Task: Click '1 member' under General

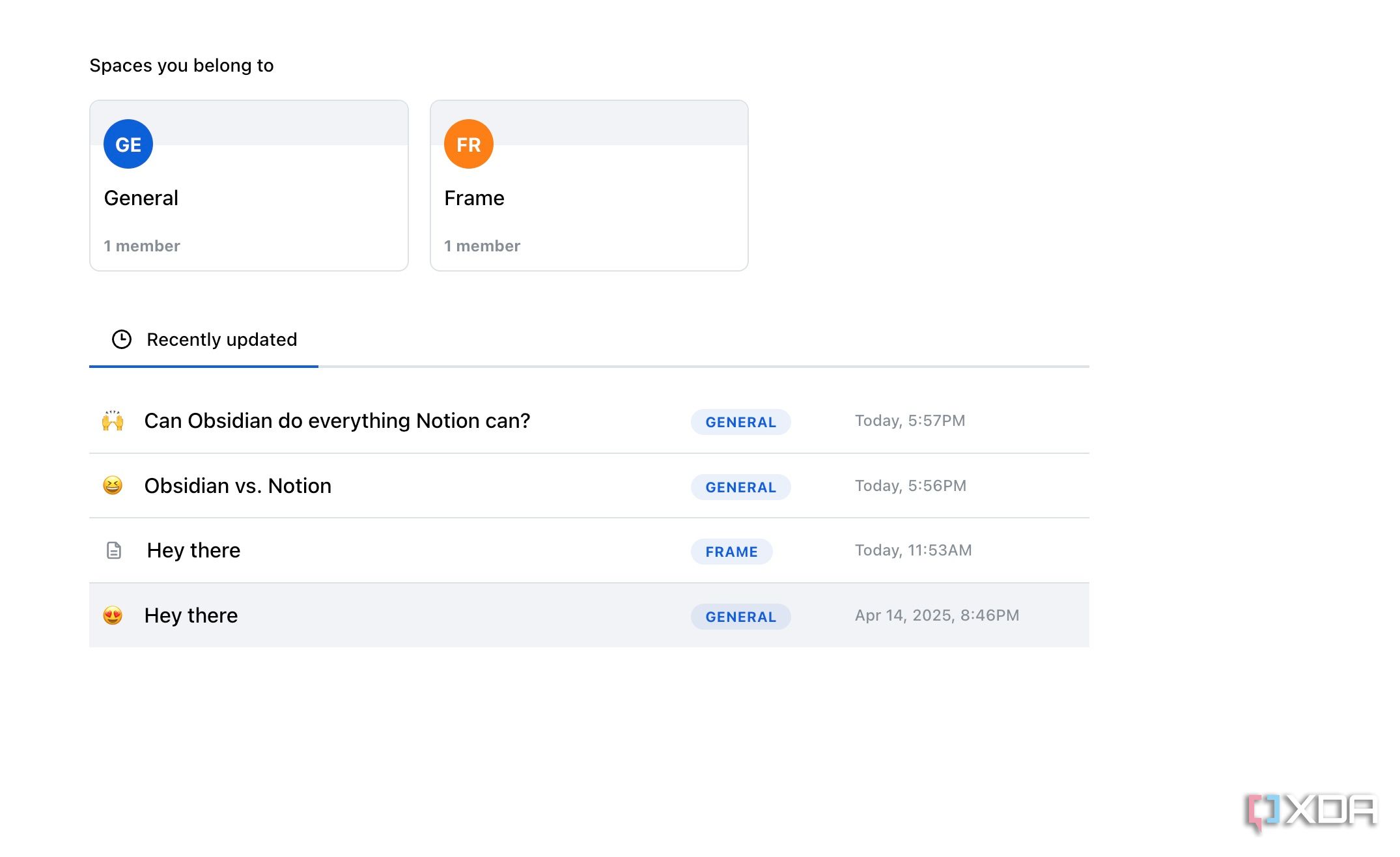Action: 142,246
